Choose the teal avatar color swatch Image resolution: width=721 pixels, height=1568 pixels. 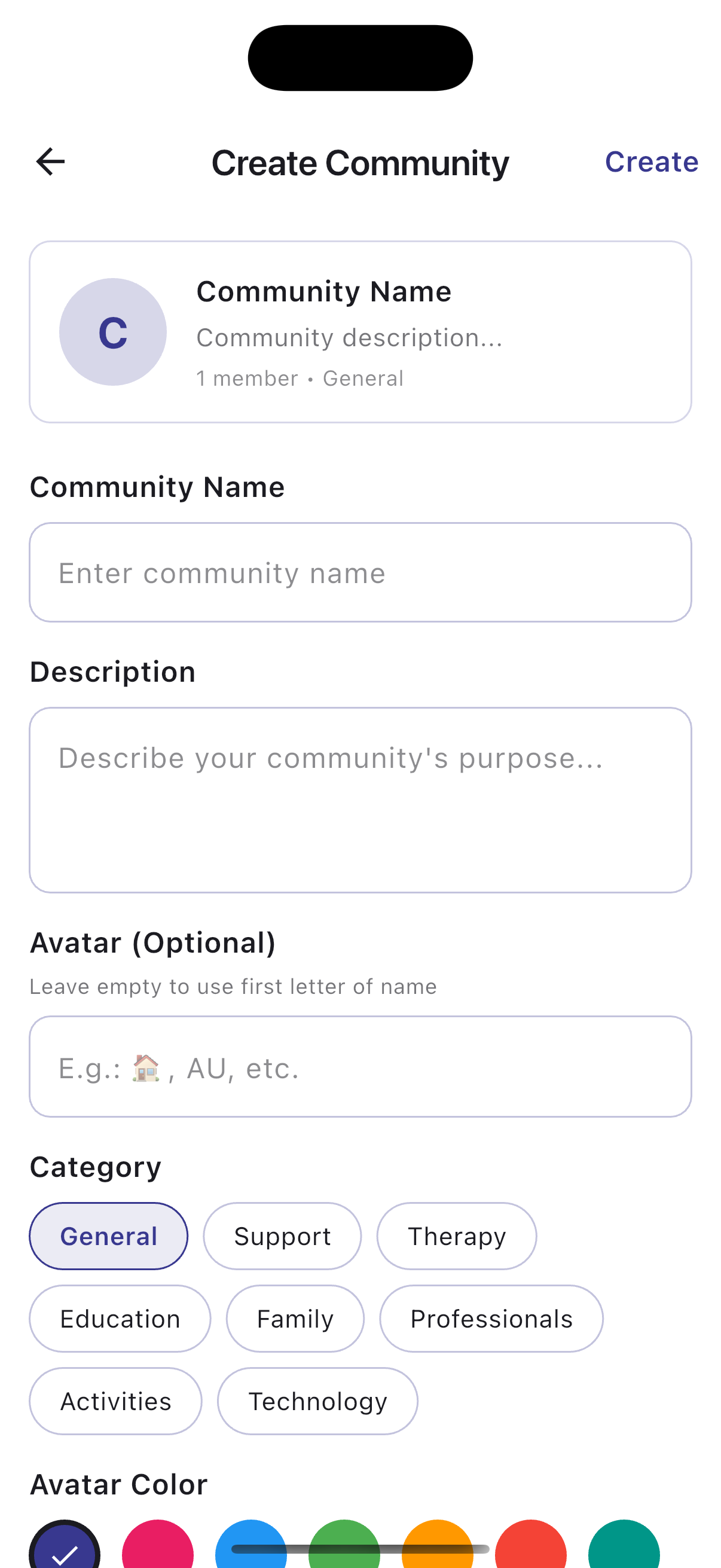point(624,1547)
